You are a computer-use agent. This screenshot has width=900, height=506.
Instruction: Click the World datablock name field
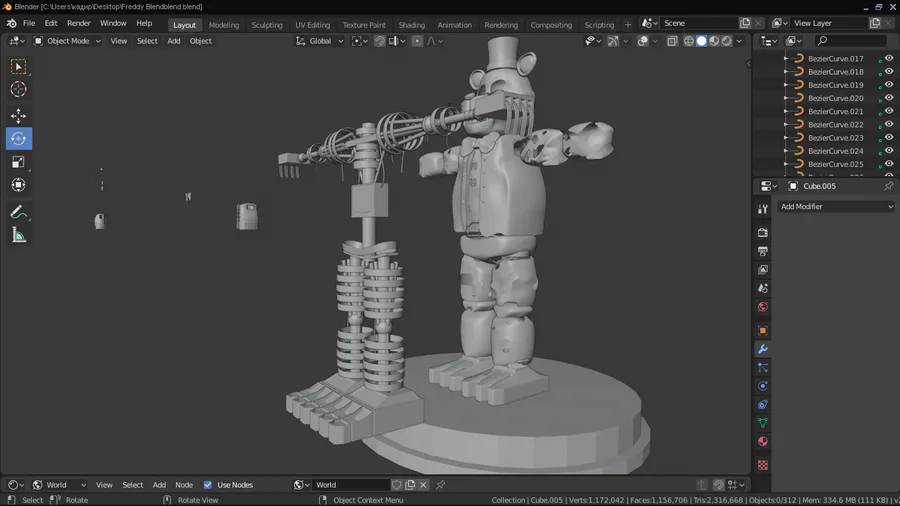click(x=351, y=485)
